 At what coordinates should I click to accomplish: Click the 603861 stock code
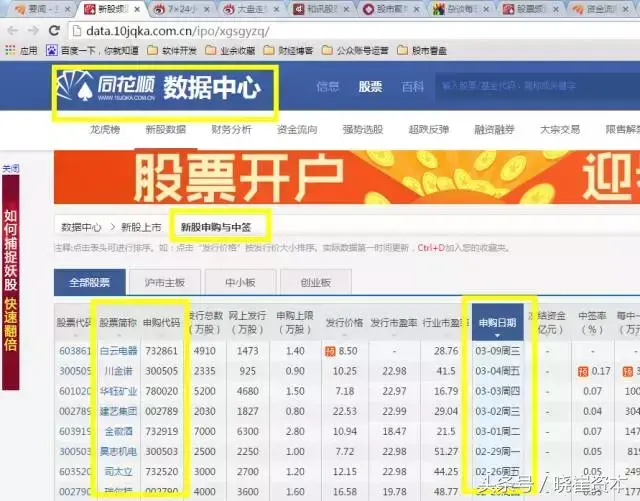tap(75, 351)
